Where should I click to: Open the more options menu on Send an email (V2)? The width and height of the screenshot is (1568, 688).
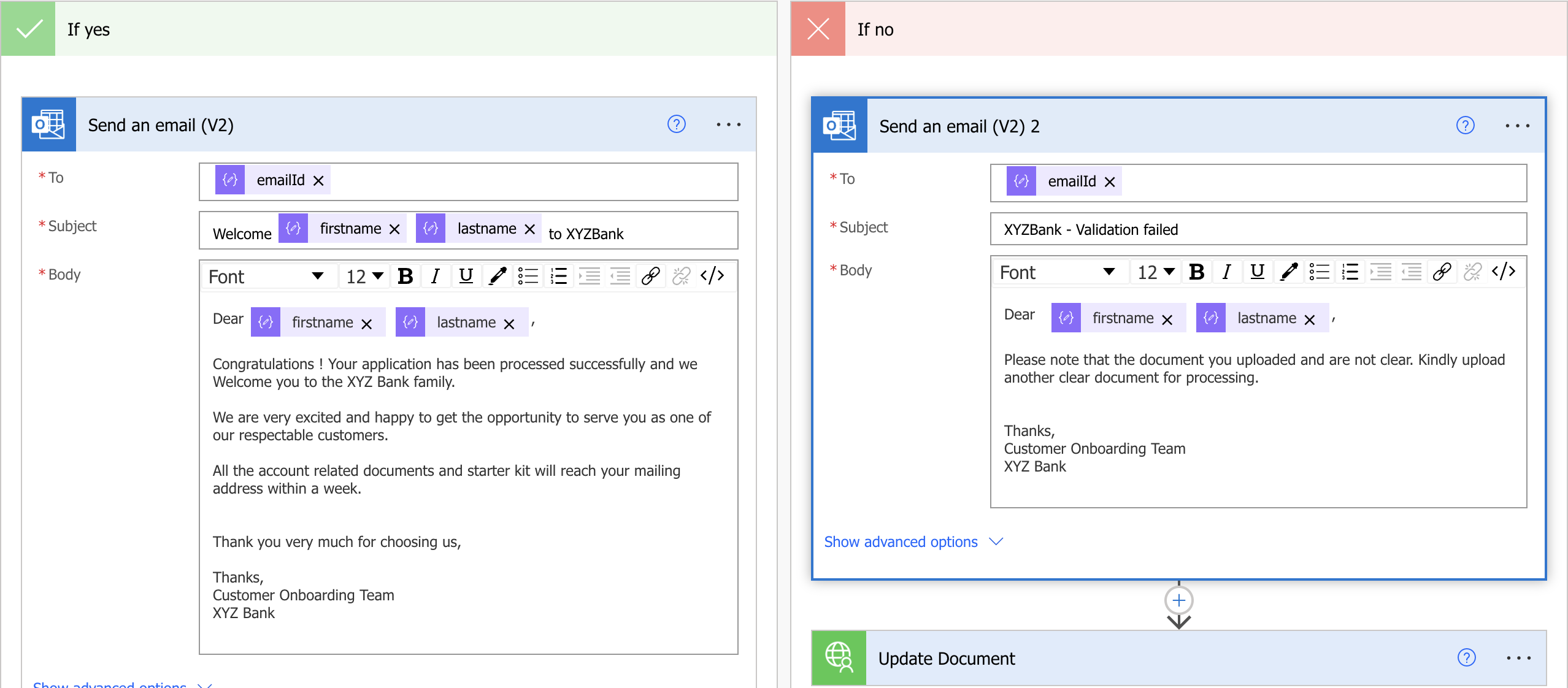pos(729,124)
